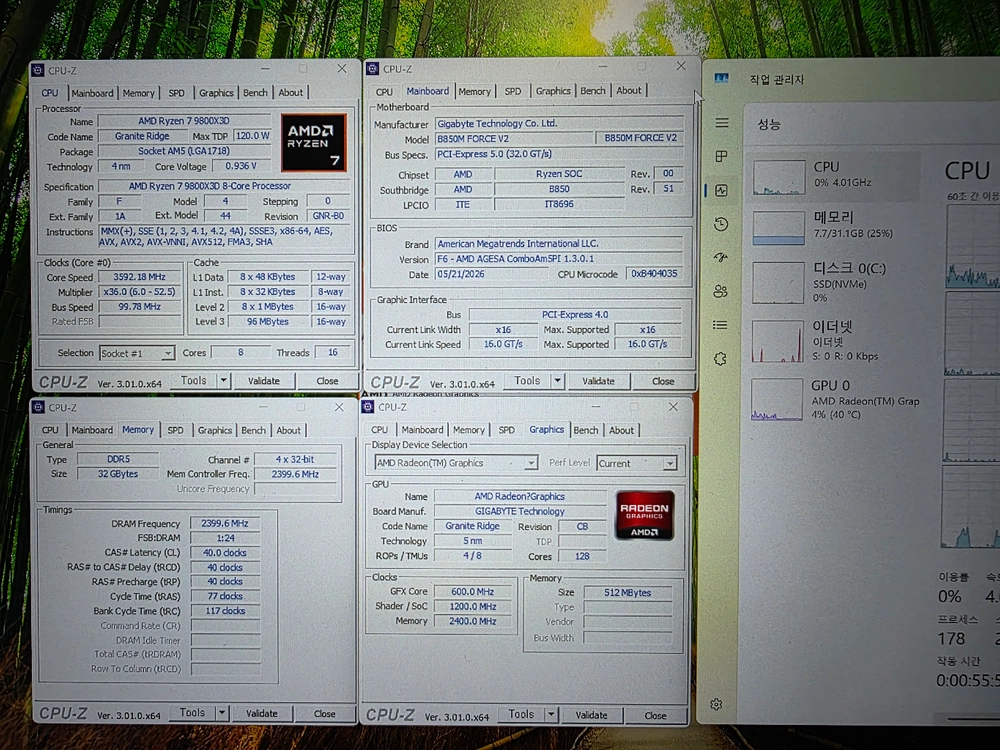Click Max TDP 120.0 W value

pos(253,136)
